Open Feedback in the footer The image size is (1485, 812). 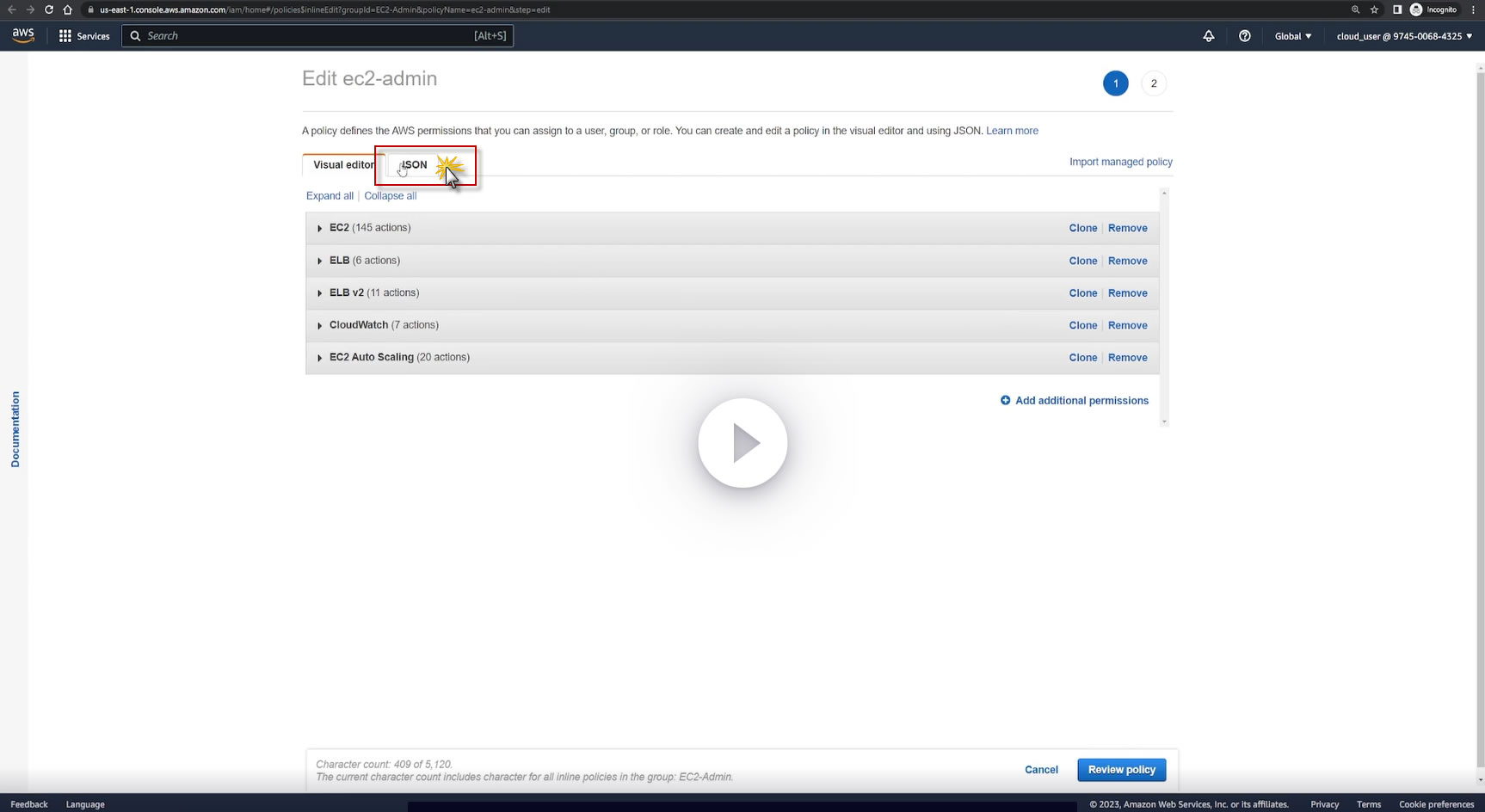pos(29,804)
